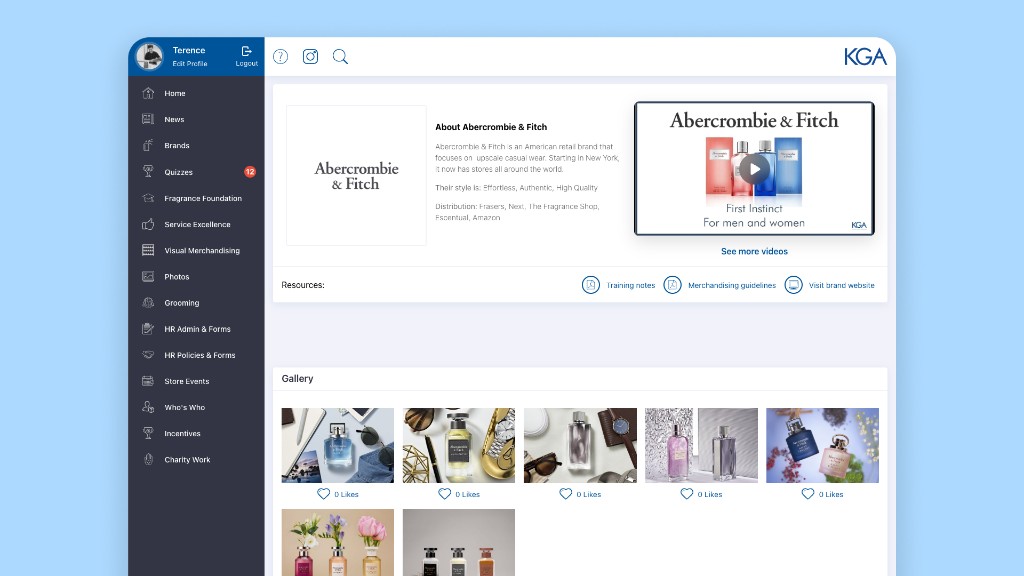Click the Abercrombie & Fitch brand logo tile
The height and width of the screenshot is (576, 1024).
(356, 176)
